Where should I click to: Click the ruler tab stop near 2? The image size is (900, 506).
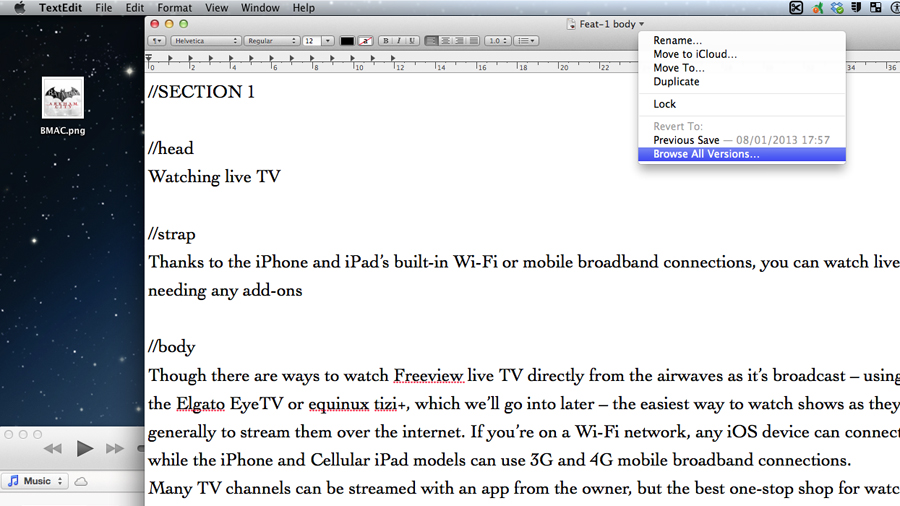click(x=191, y=59)
